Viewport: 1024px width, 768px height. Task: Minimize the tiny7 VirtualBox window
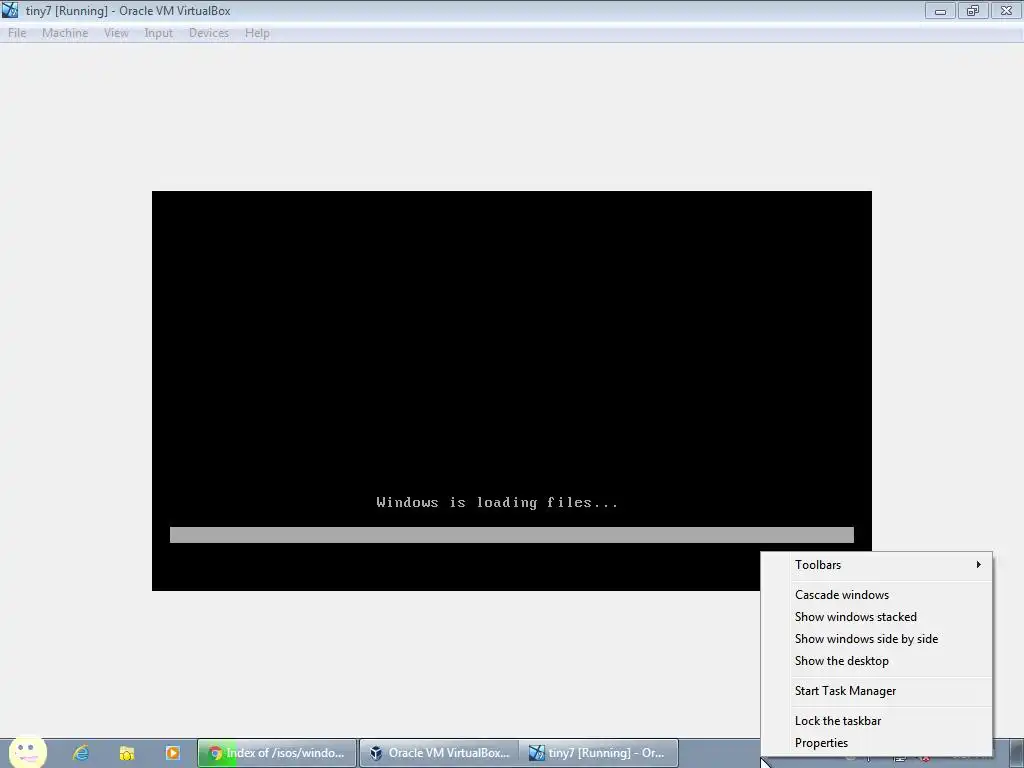940,10
